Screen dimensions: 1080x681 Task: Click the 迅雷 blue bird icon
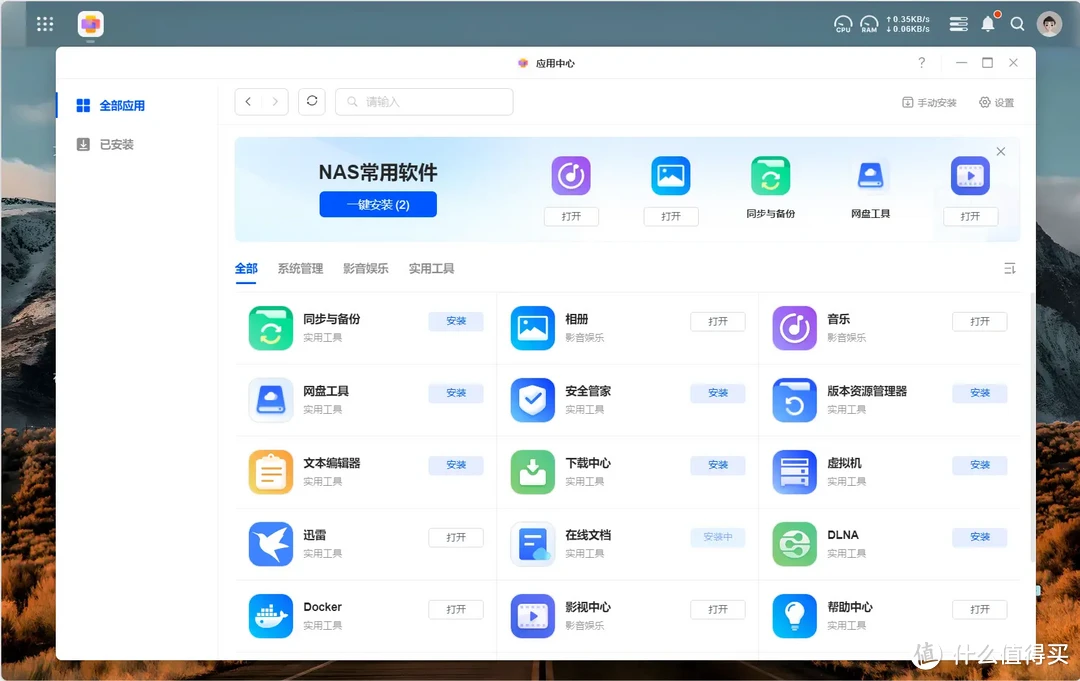270,544
